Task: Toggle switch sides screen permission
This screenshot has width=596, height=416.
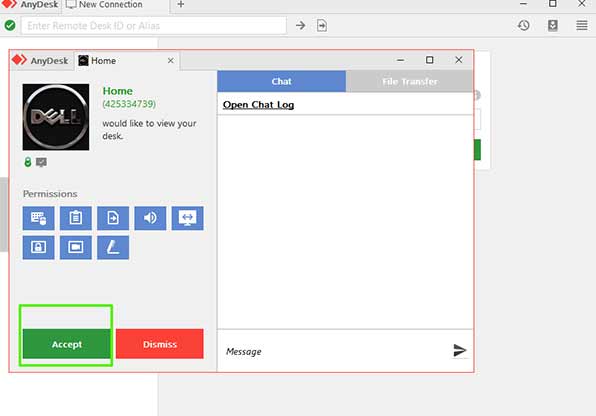Action: [187, 218]
